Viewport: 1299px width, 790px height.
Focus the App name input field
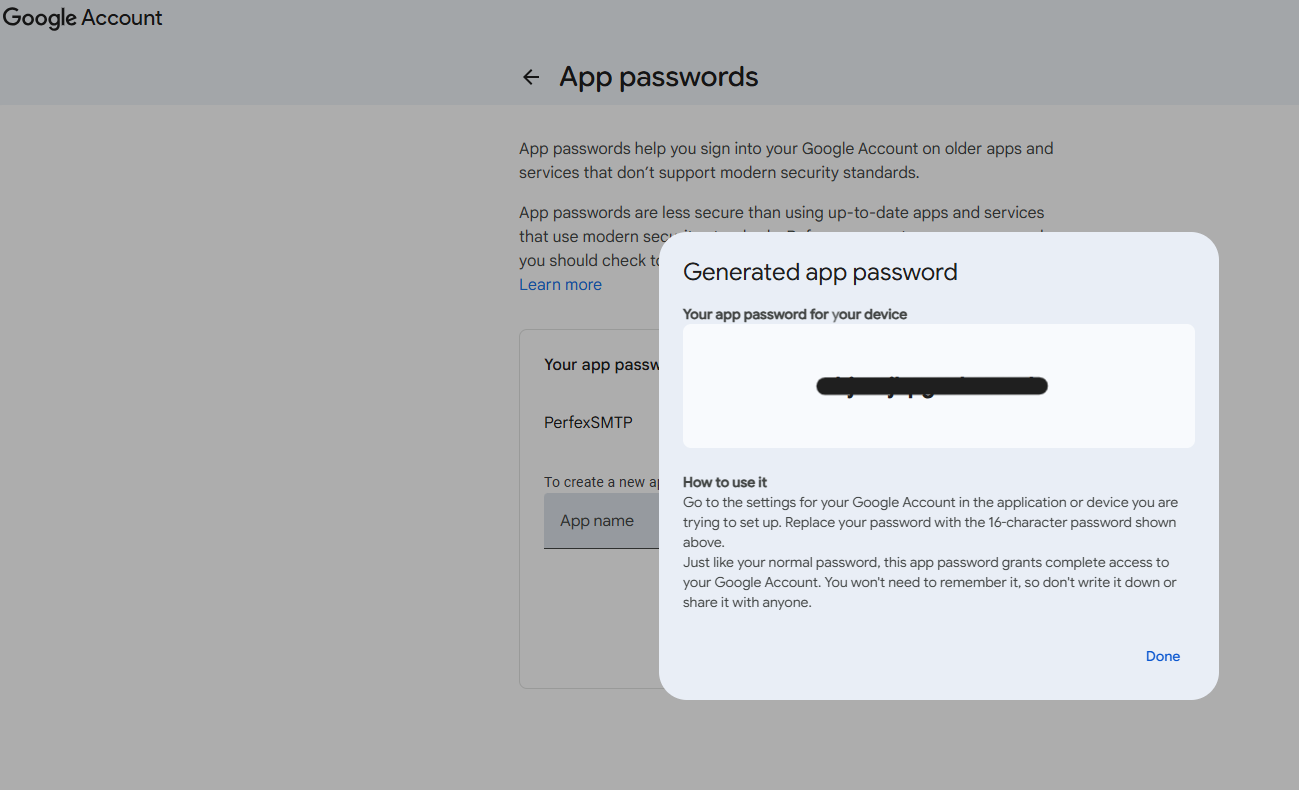tap(600, 521)
